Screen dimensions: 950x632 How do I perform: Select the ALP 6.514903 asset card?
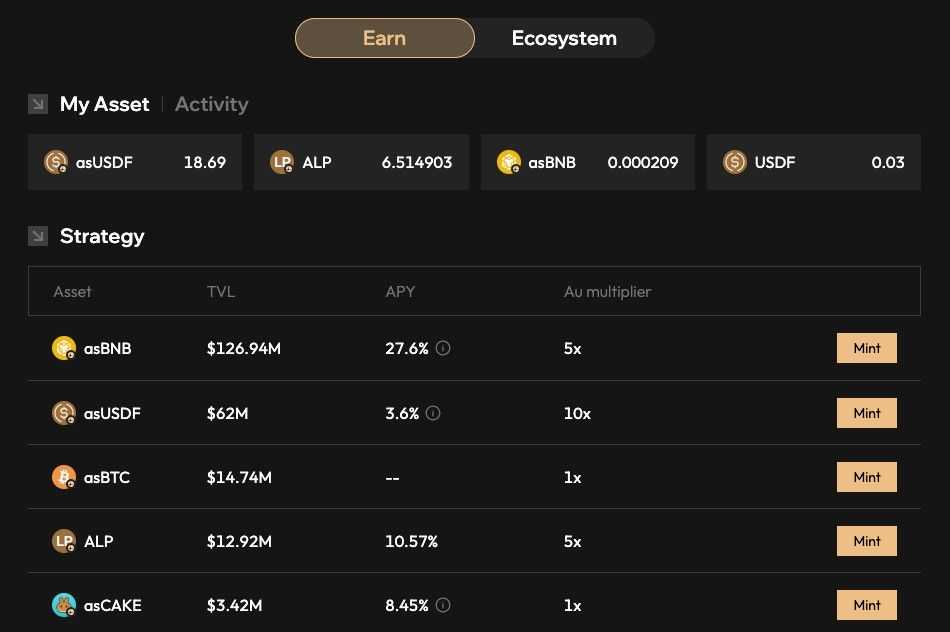click(361, 162)
